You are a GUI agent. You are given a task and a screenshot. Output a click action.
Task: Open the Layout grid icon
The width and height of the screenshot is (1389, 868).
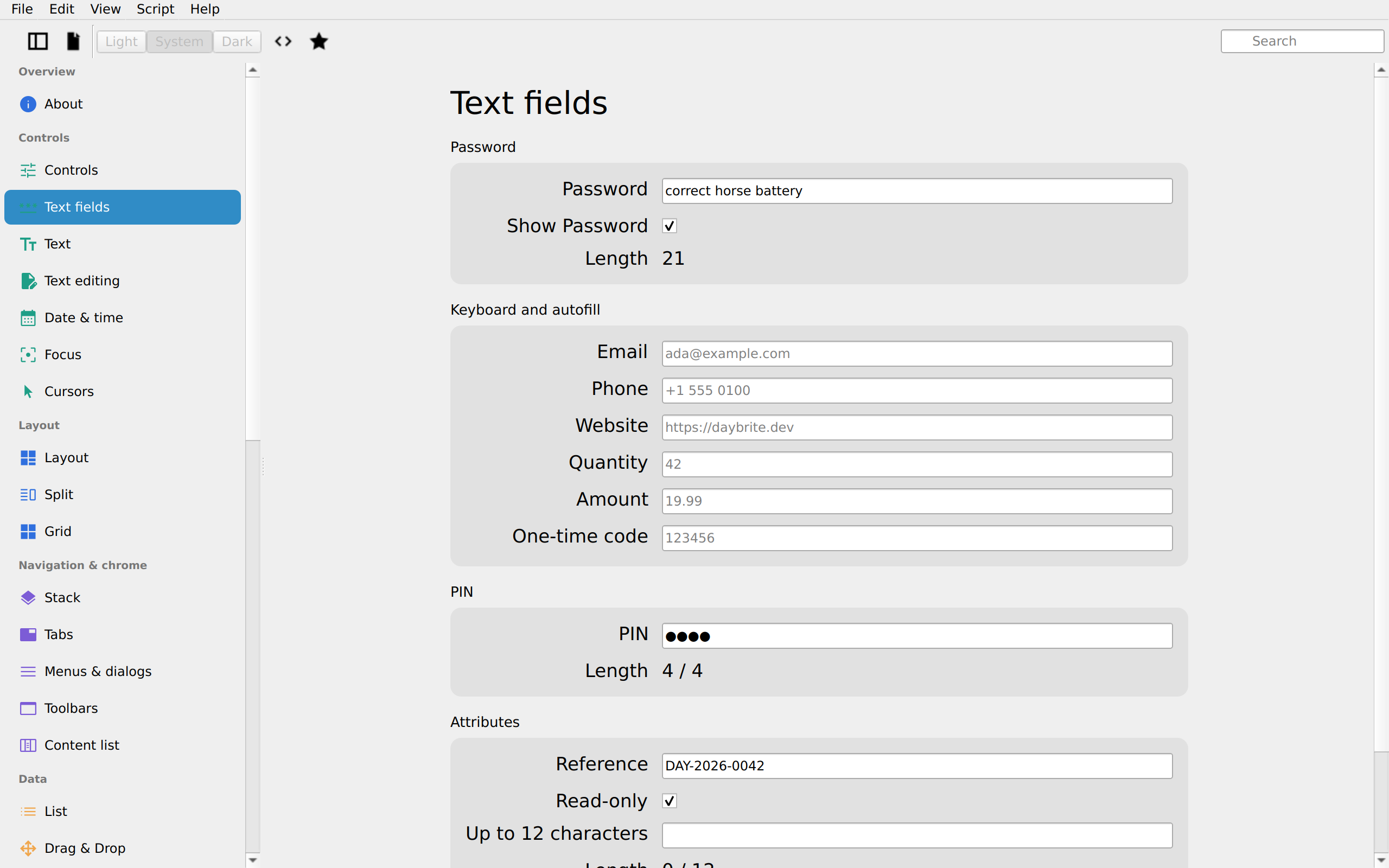28,457
